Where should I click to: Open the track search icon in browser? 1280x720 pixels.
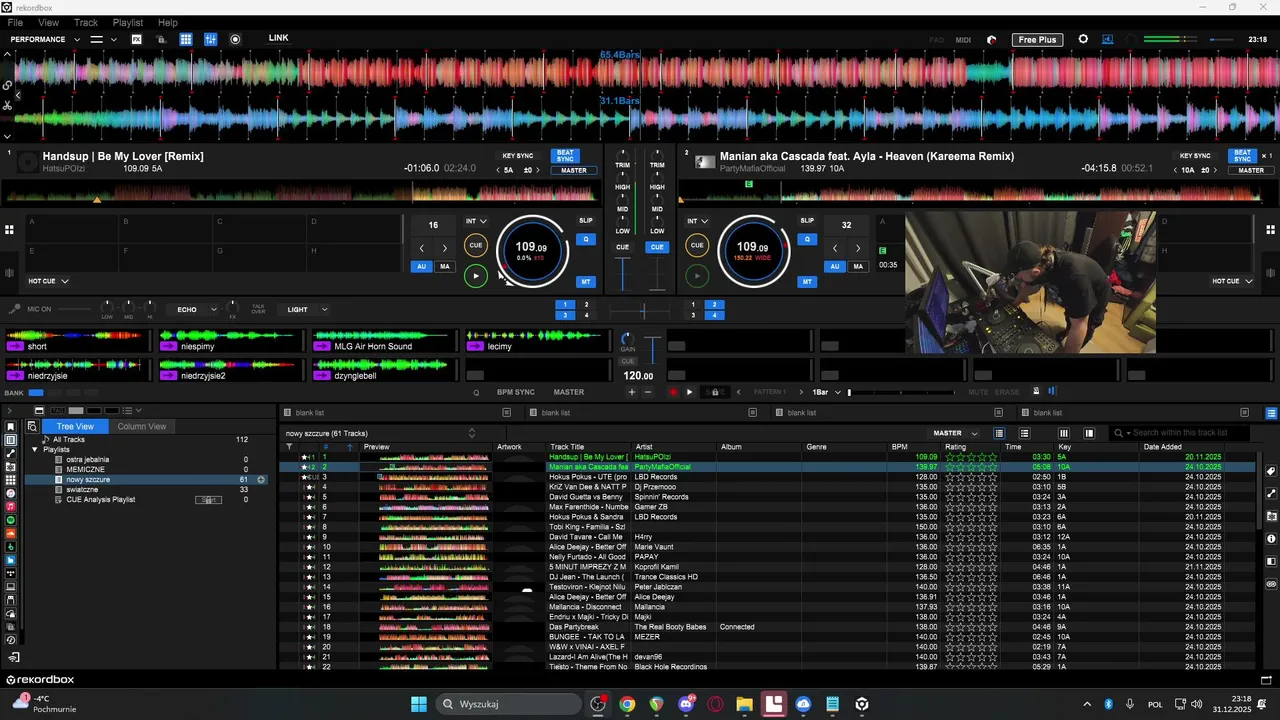tap(32, 426)
